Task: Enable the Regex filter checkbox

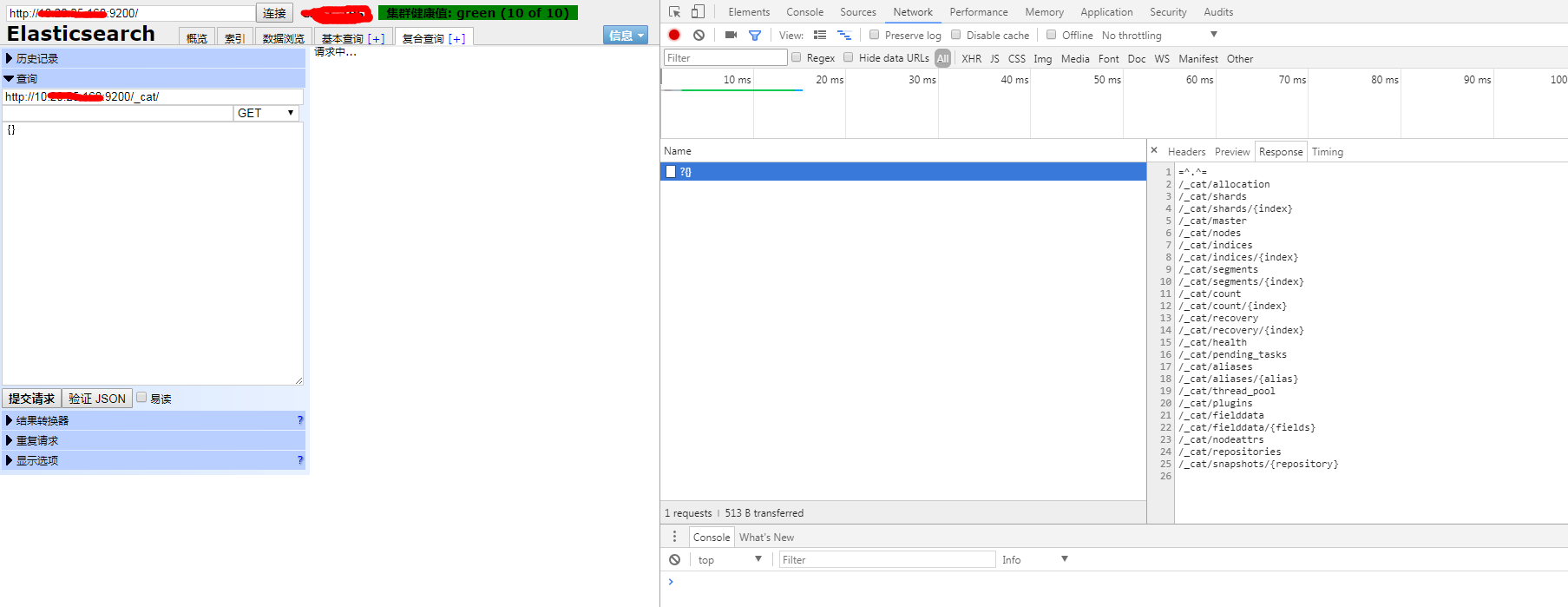Action: click(796, 57)
